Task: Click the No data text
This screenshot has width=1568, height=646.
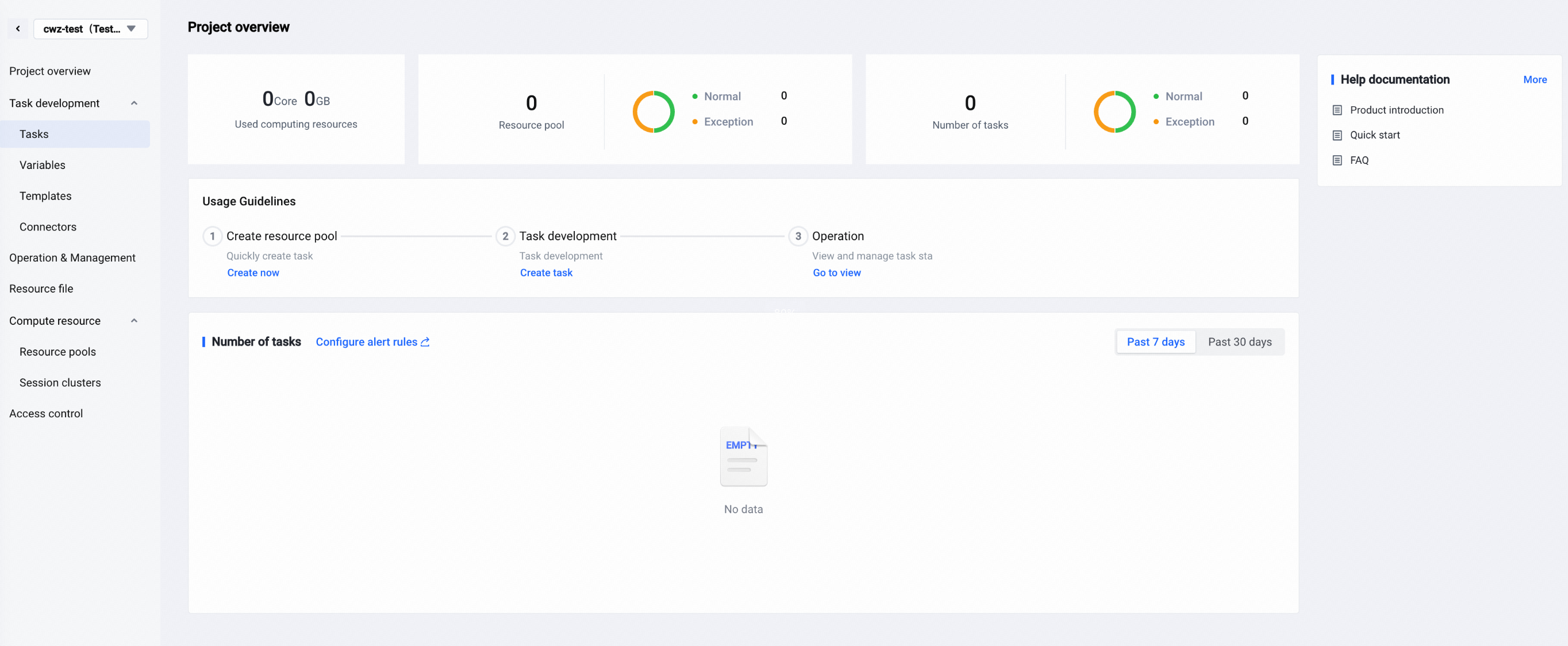Action: click(x=743, y=510)
